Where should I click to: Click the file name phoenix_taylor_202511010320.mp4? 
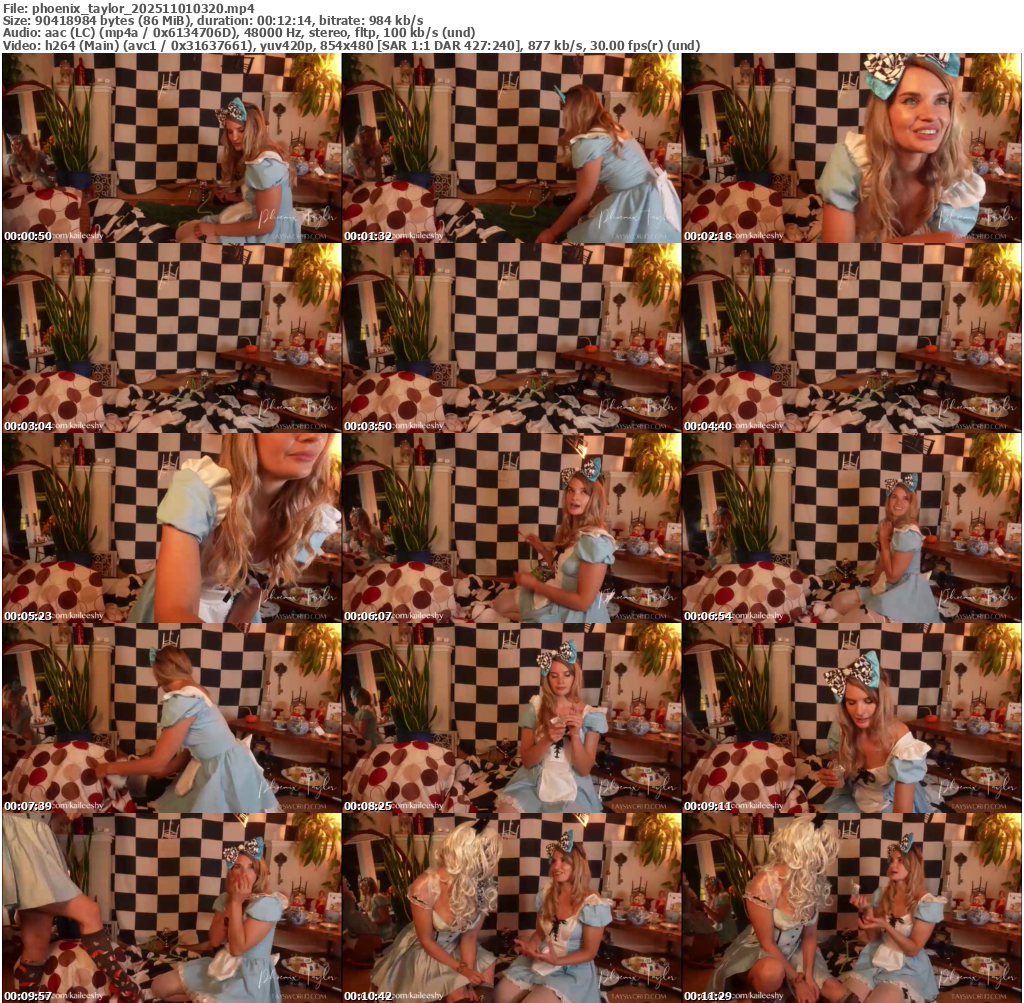tap(143, 8)
